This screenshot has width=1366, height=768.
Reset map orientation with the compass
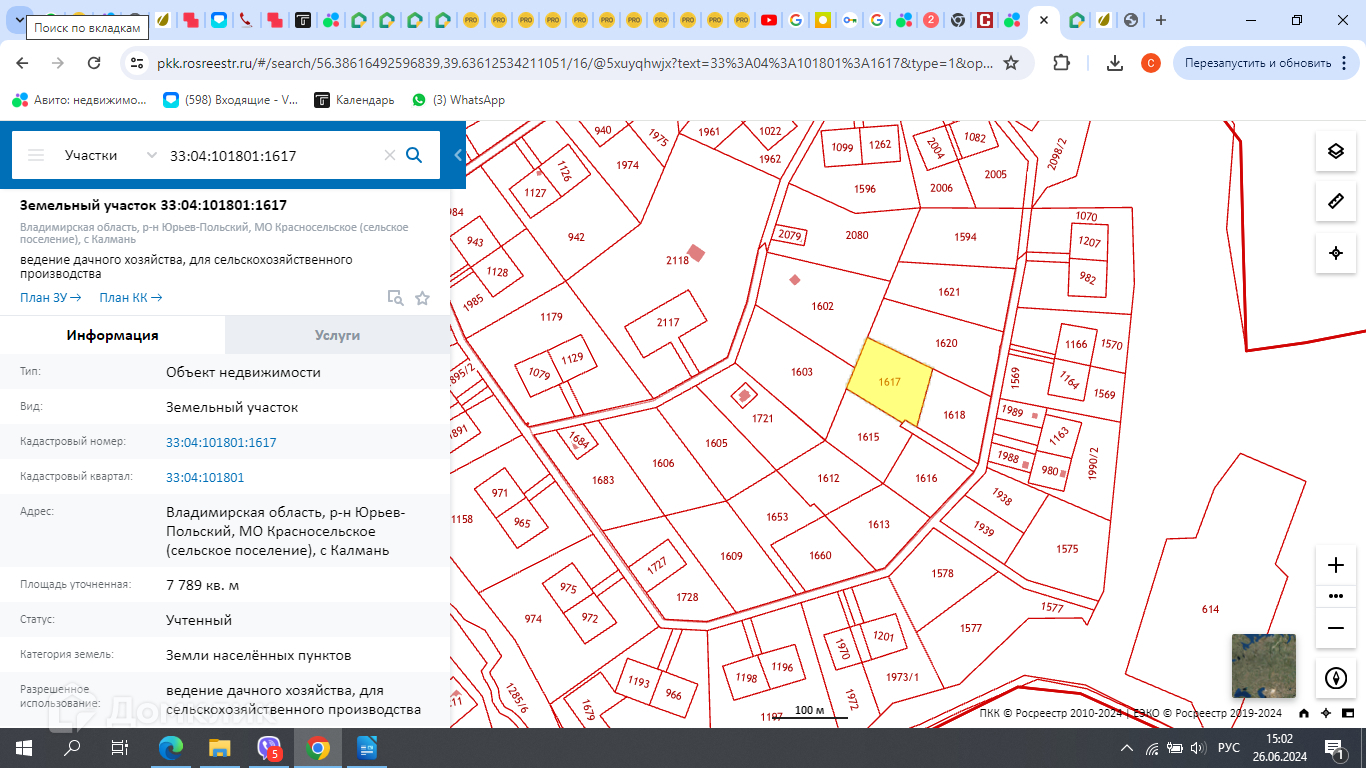1335,678
